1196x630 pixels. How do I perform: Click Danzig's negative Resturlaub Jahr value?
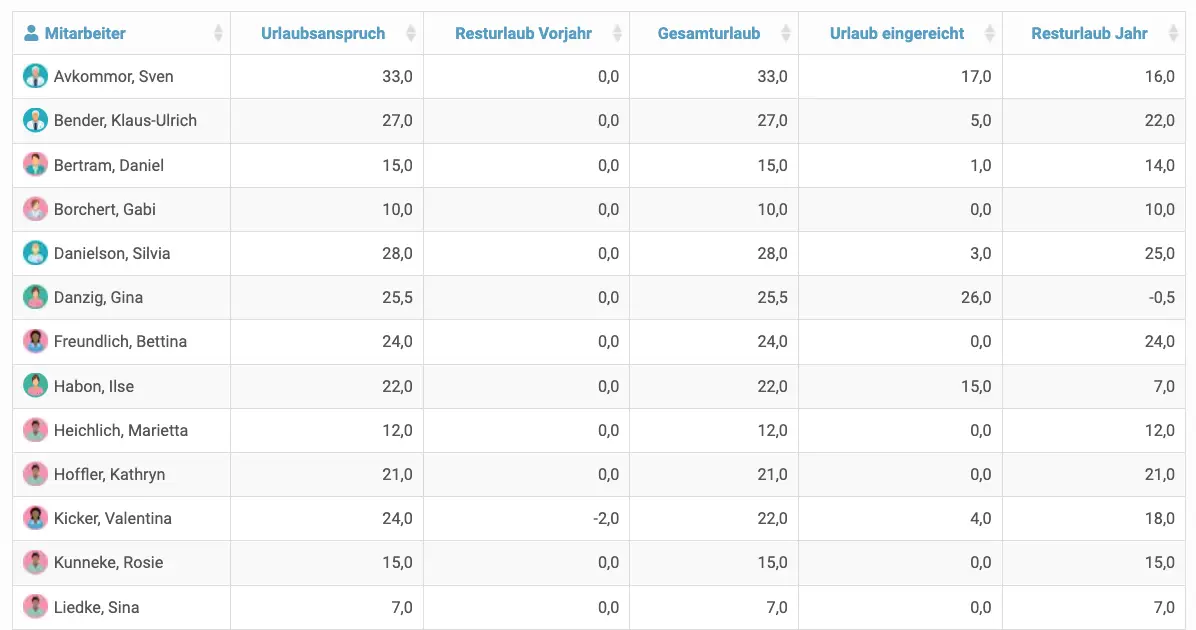(x=1161, y=297)
